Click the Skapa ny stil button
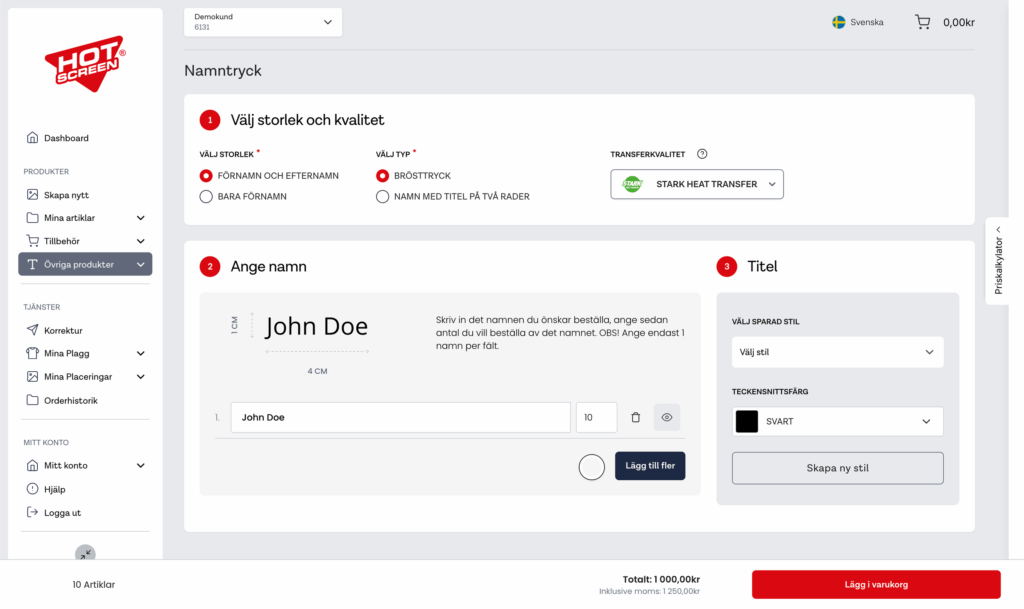This screenshot has width=1024, height=609. [x=837, y=468]
